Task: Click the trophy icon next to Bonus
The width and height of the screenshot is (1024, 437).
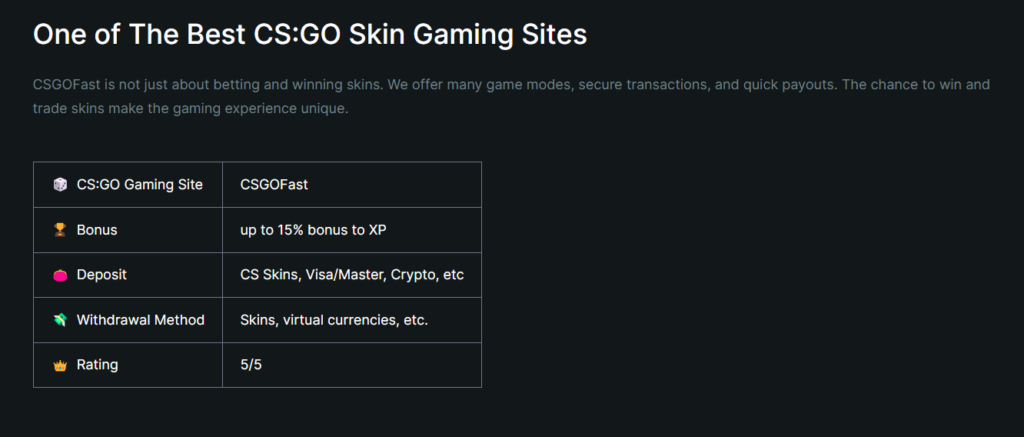Action: tap(59, 230)
